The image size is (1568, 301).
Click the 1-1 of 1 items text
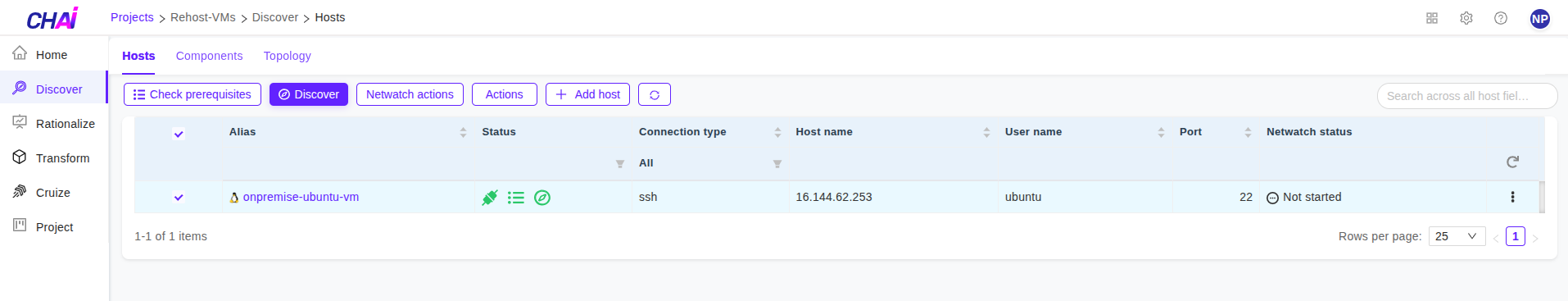click(170, 236)
